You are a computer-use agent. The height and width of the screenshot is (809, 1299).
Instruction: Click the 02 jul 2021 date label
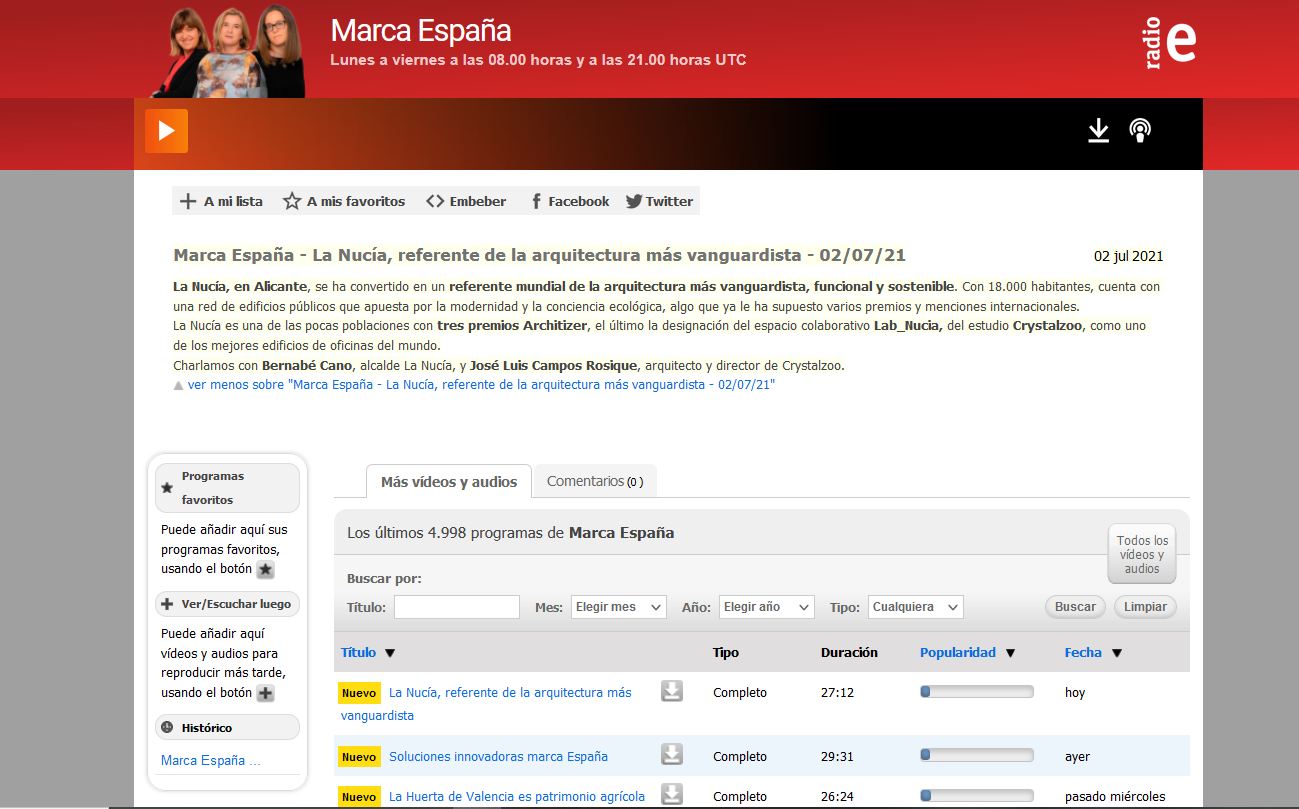1128,256
